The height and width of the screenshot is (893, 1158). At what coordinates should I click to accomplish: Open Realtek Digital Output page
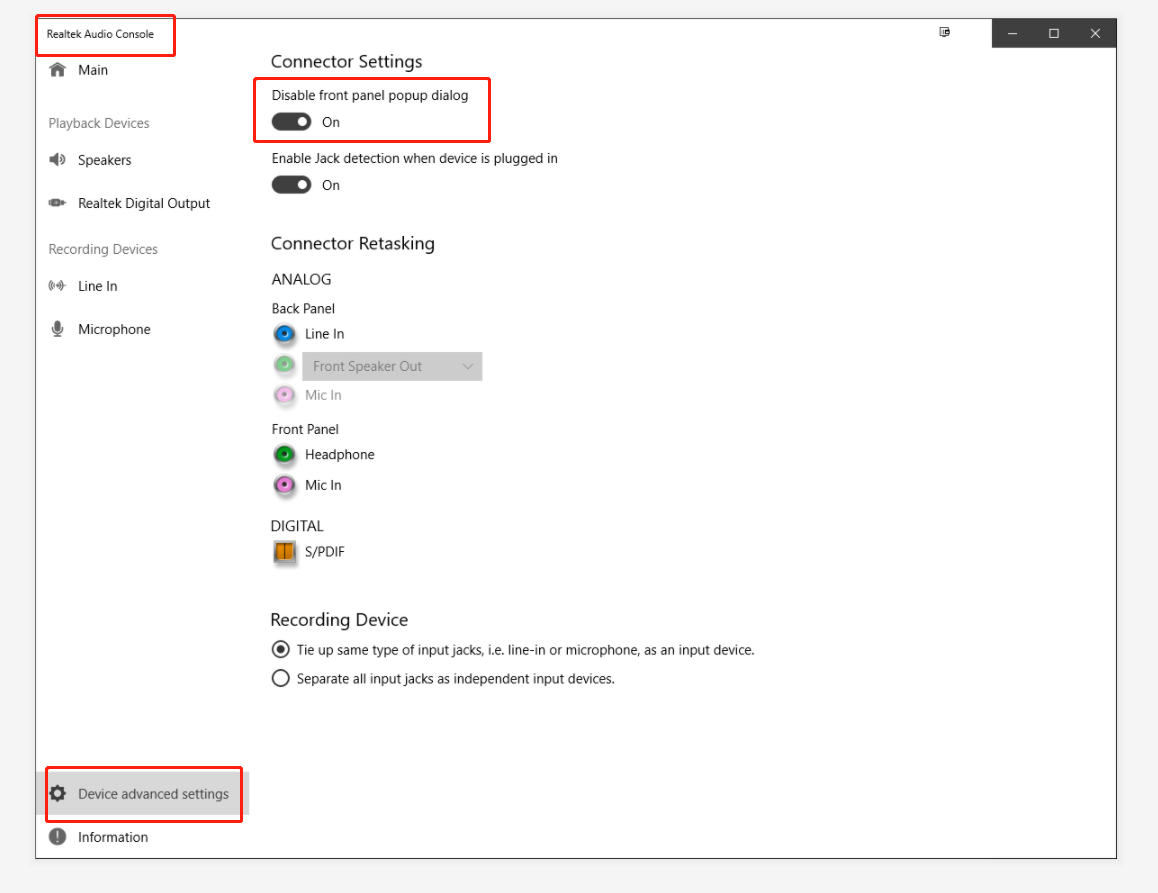click(142, 203)
